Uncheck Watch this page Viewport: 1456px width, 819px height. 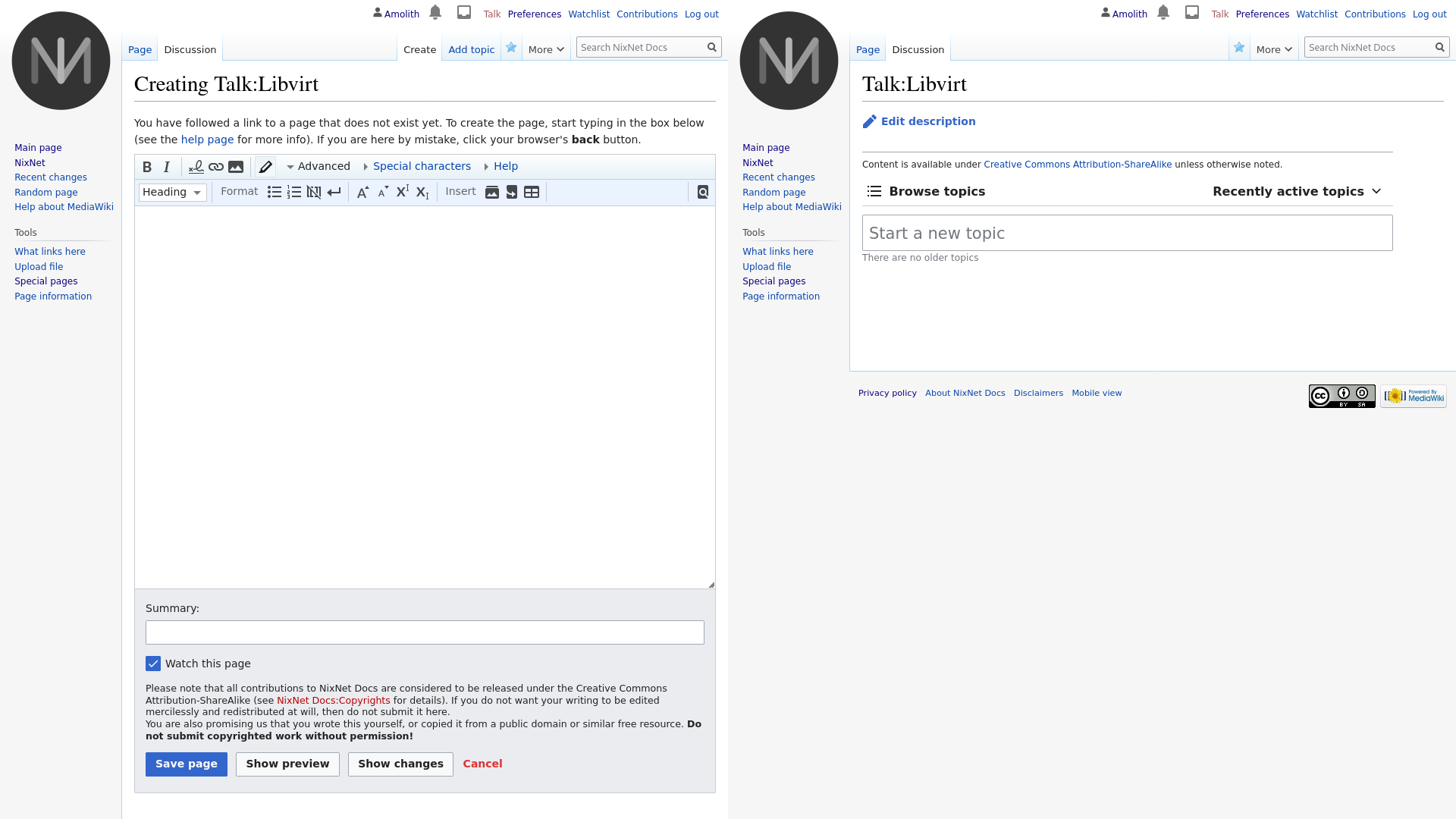153,664
